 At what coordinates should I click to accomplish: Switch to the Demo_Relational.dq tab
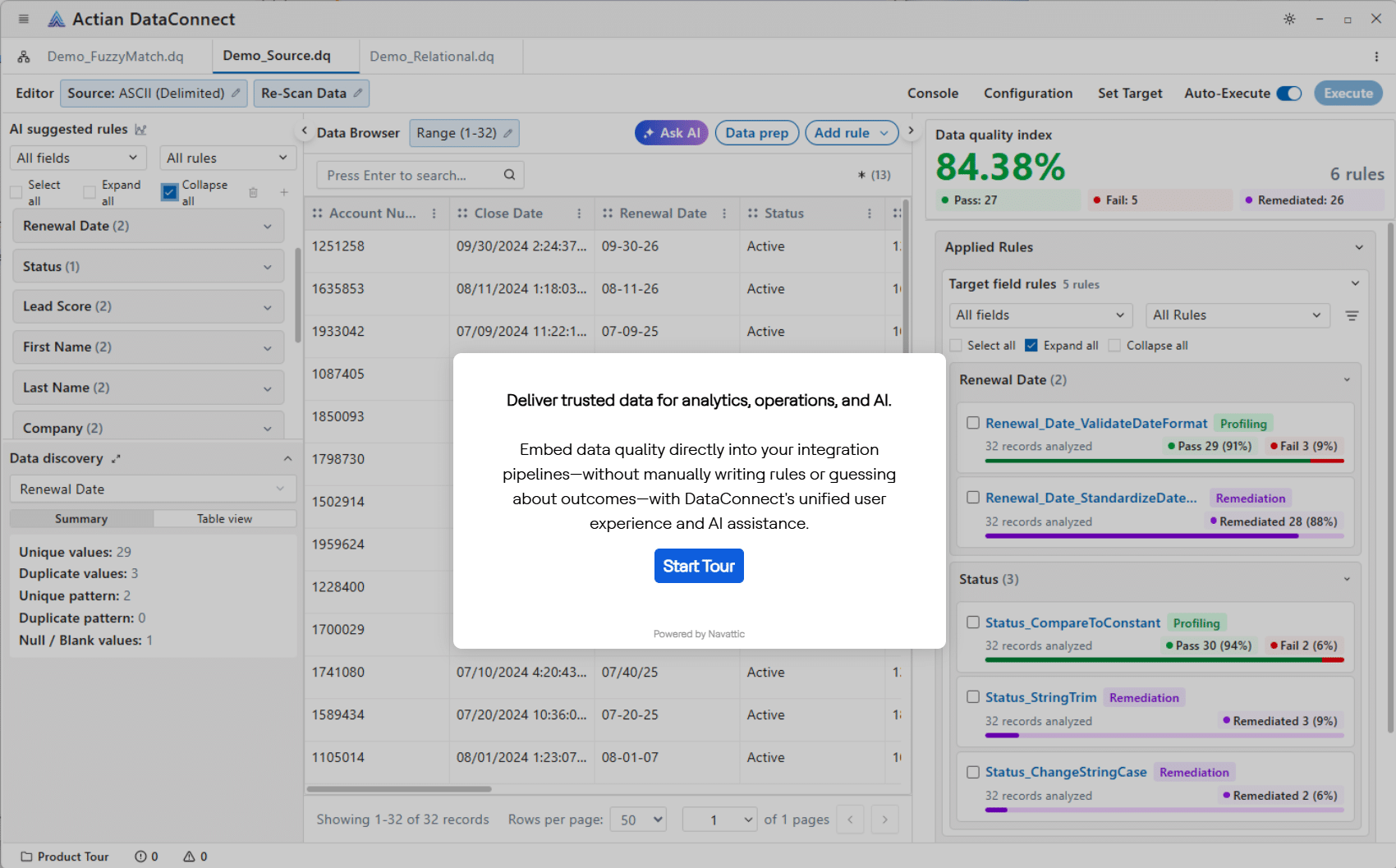(432, 57)
